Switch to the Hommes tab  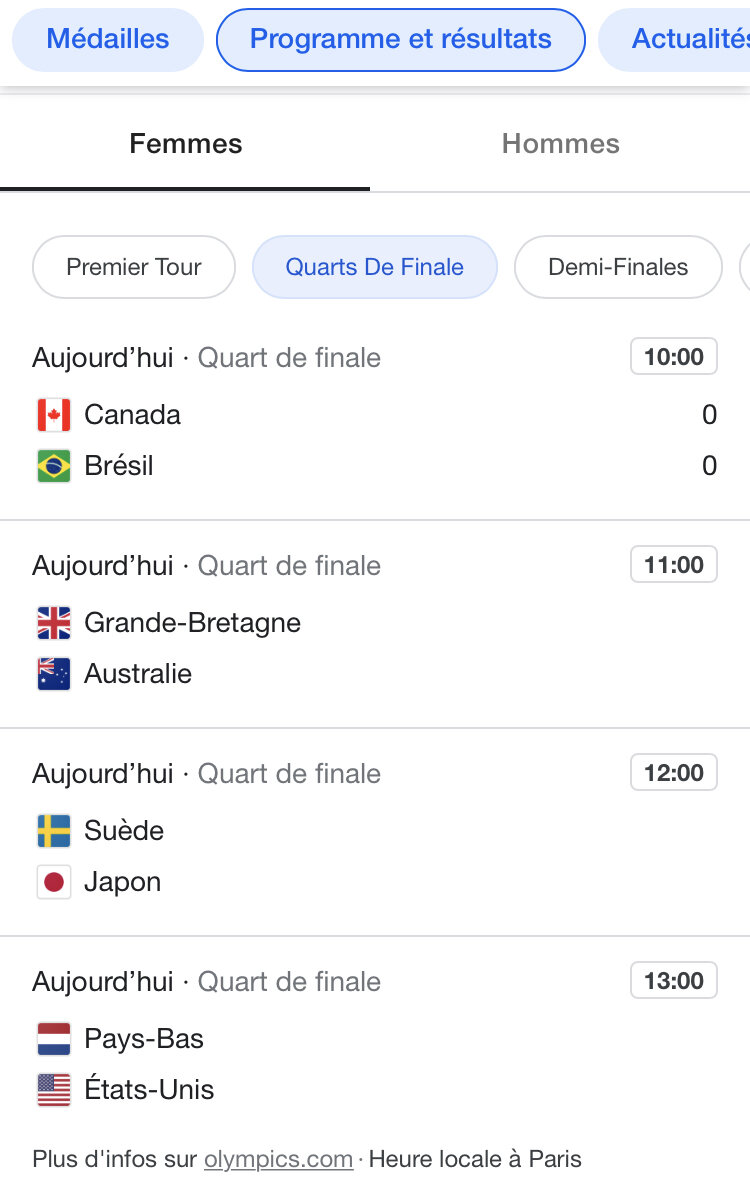pos(560,144)
